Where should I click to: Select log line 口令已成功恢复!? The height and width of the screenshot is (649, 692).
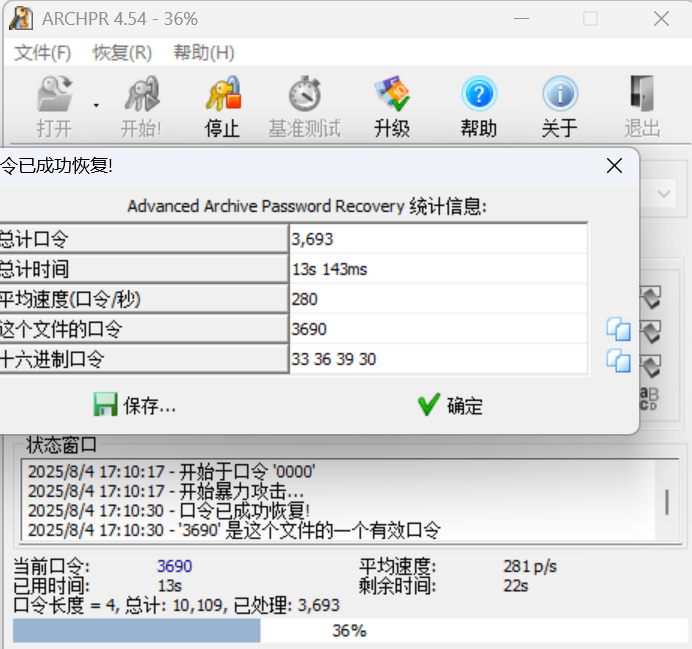[x=169, y=510]
